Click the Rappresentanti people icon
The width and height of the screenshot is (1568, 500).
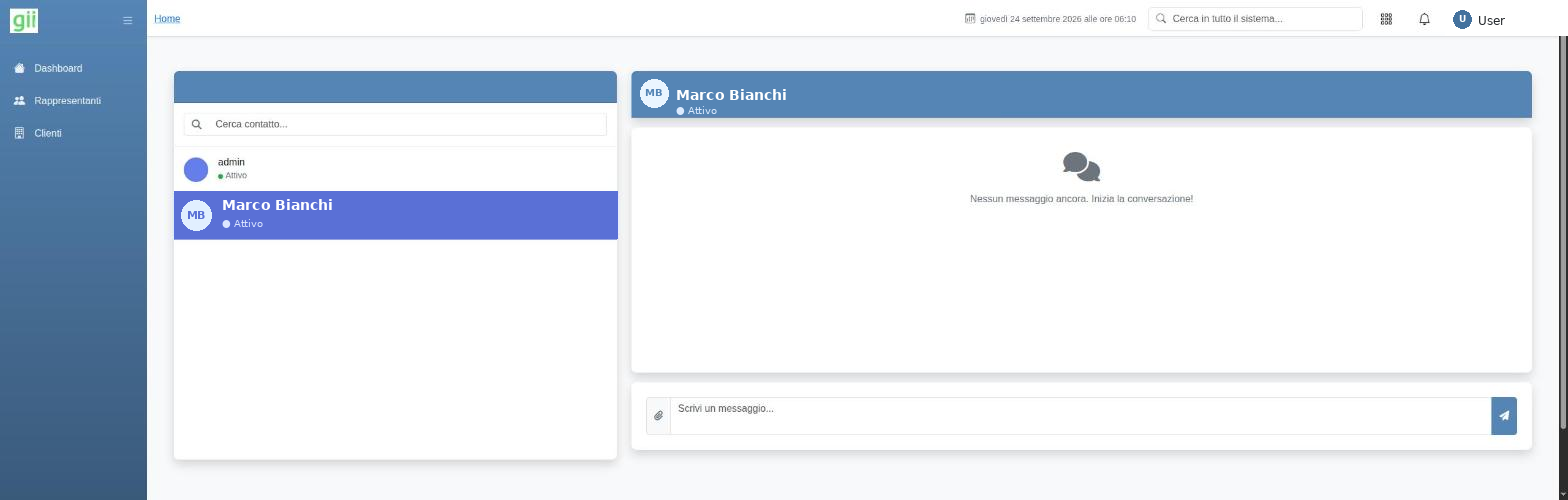coord(19,101)
